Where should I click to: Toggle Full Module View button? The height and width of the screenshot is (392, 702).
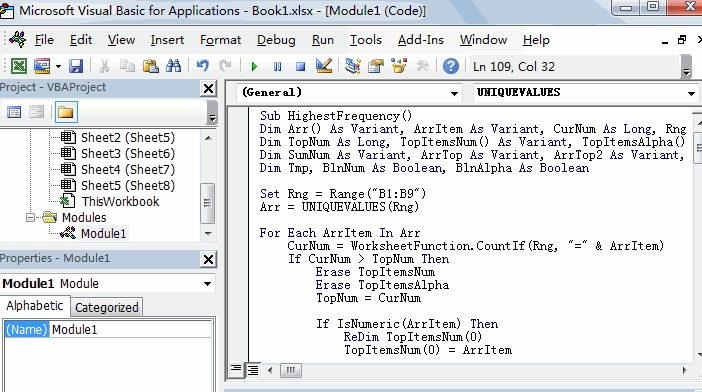tap(253, 370)
